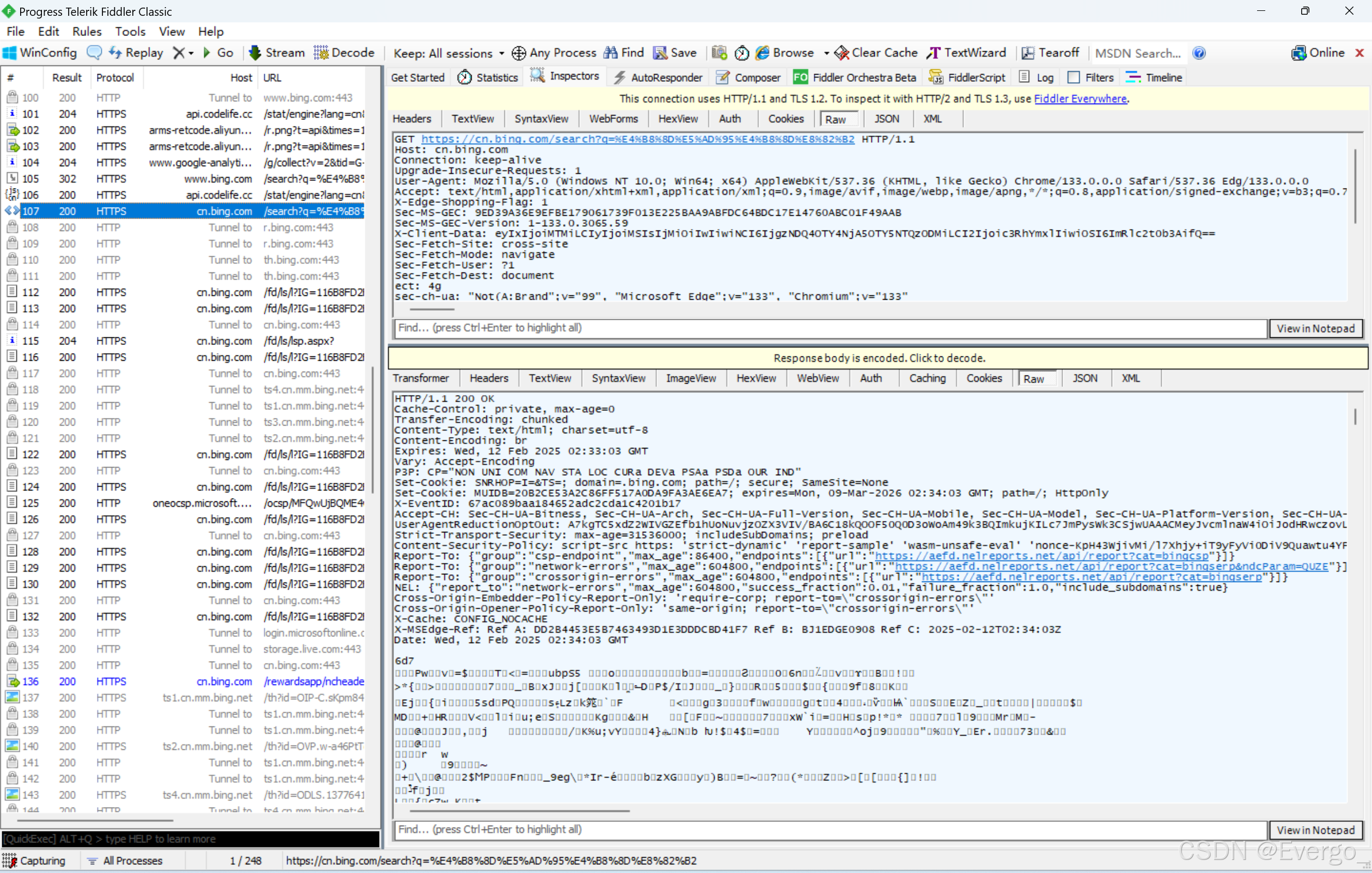Switch to the AutoResponder tab
This screenshot has height=873, width=1372.
click(658, 77)
